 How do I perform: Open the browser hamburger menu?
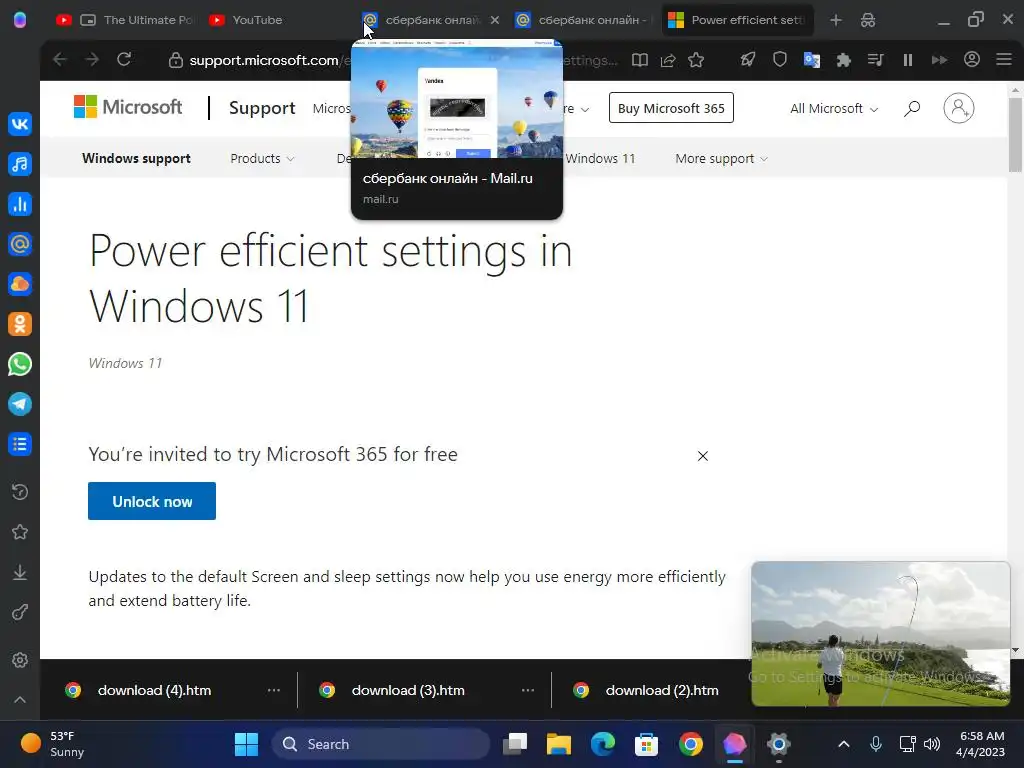pyautogui.click(x=1004, y=59)
